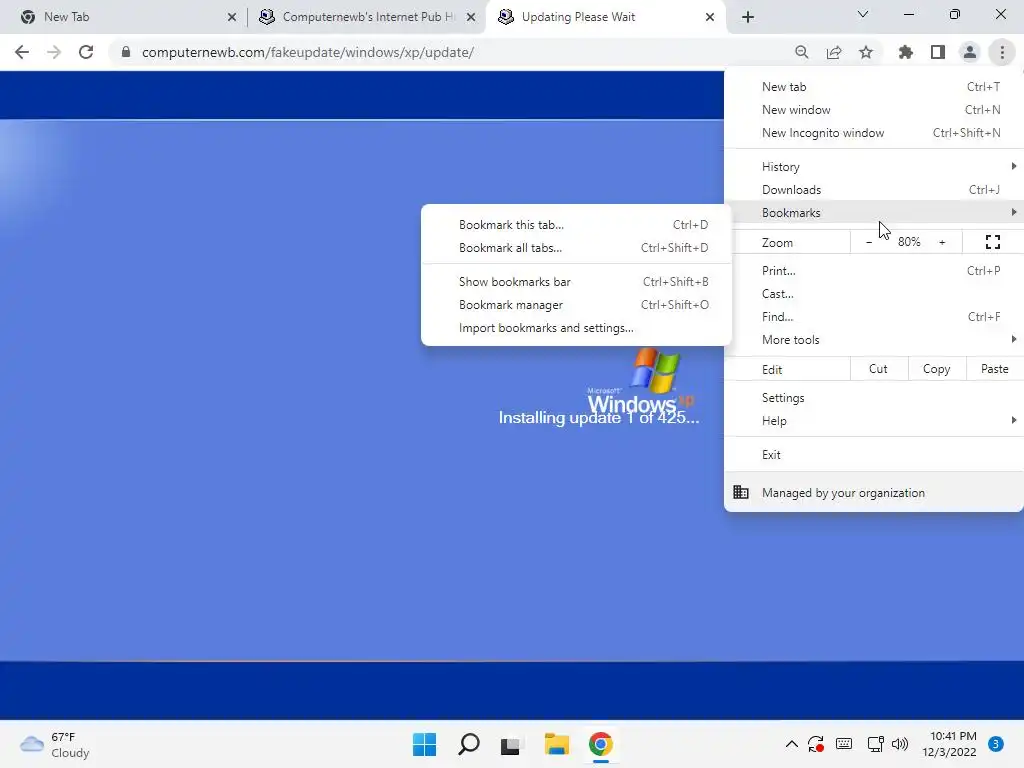Open the profile avatar button
Viewport: 1024px width, 768px height.
pyautogui.click(x=970, y=52)
